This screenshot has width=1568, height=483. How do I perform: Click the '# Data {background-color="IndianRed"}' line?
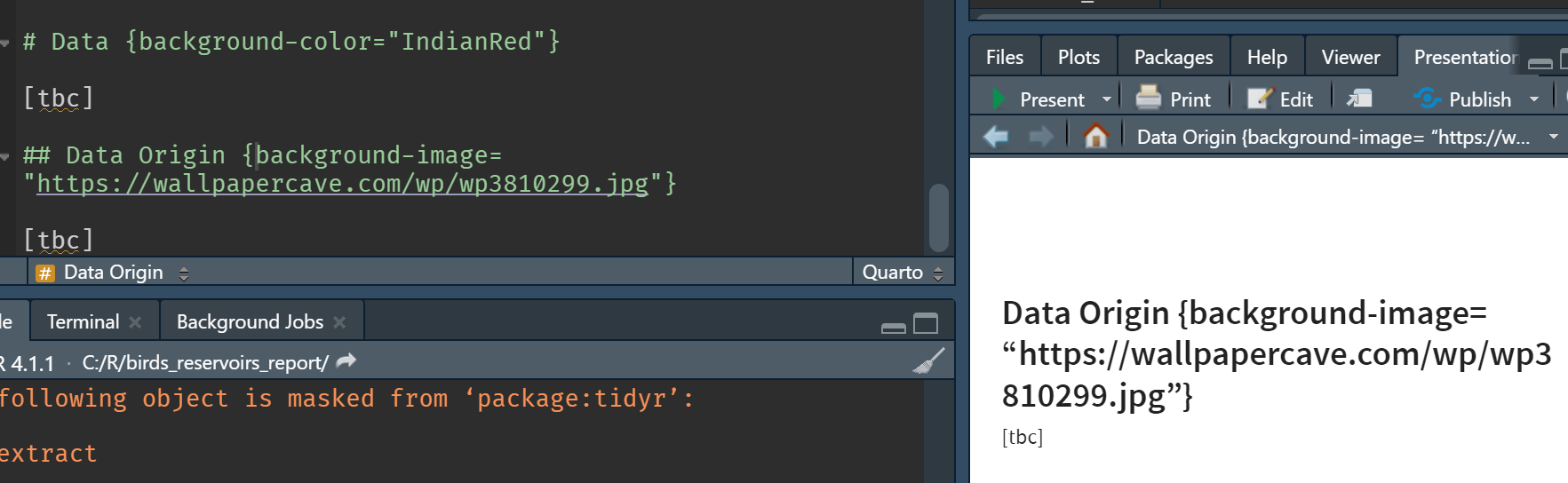click(x=291, y=42)
